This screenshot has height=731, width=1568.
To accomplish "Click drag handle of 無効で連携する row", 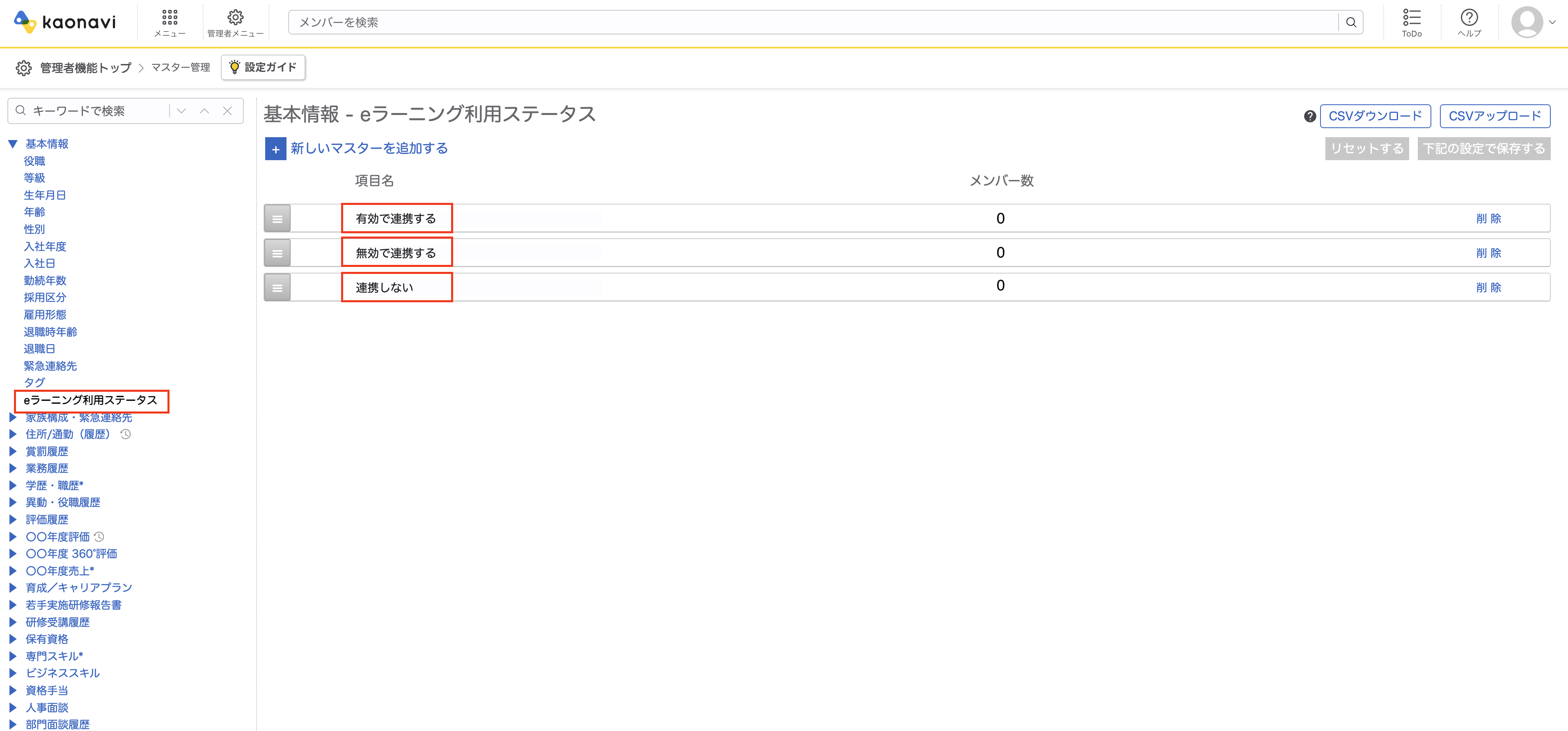I will 277,253.
